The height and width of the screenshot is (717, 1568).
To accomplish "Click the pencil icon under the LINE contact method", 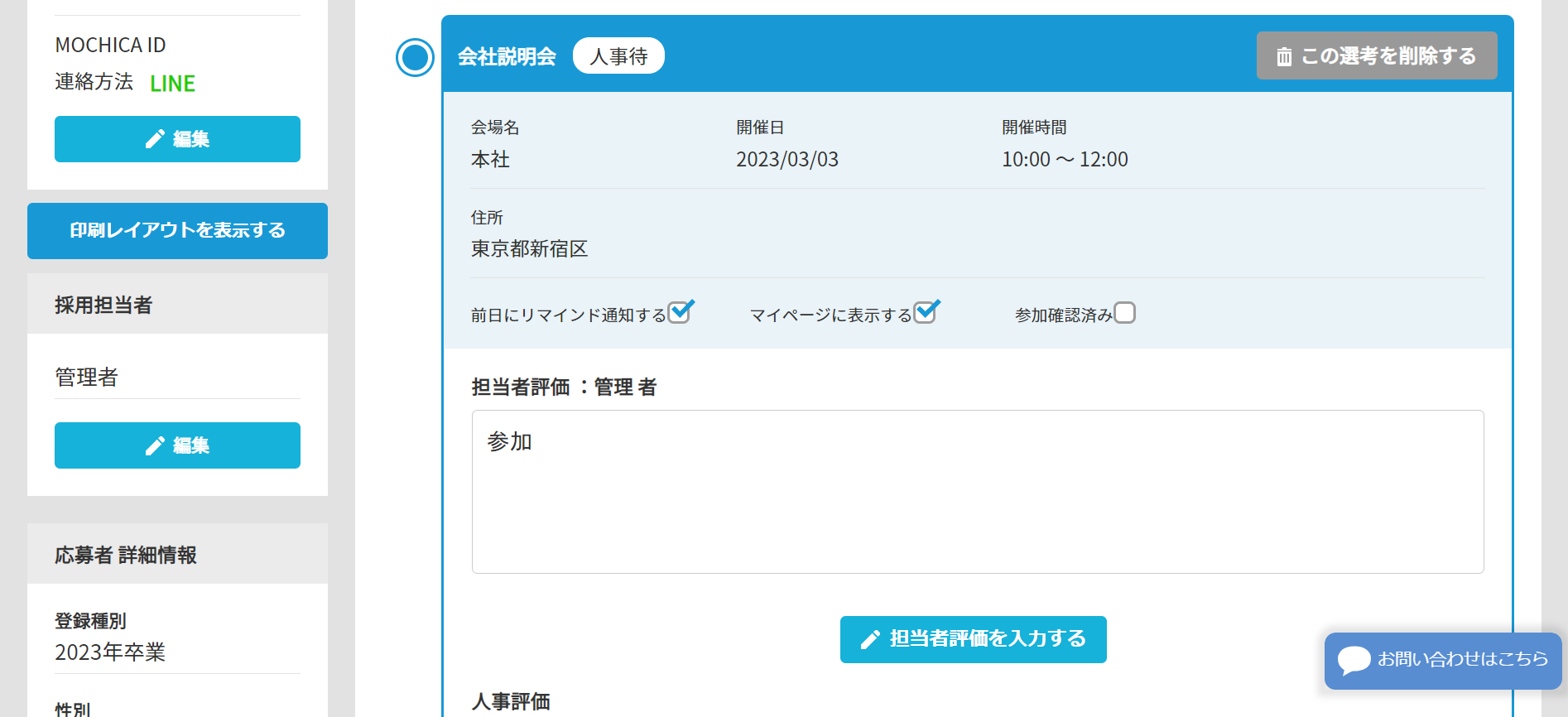I will click(155, 139).
